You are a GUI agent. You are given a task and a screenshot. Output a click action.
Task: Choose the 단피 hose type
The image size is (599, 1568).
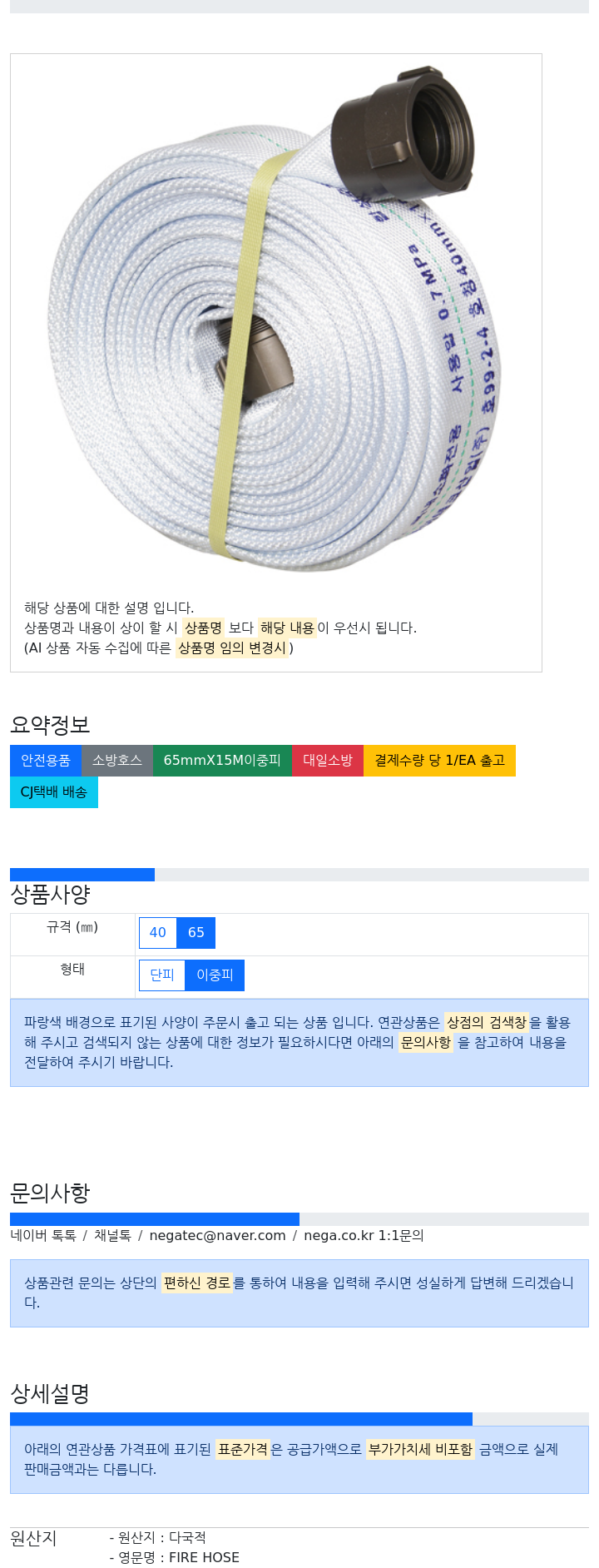point(162,975)
